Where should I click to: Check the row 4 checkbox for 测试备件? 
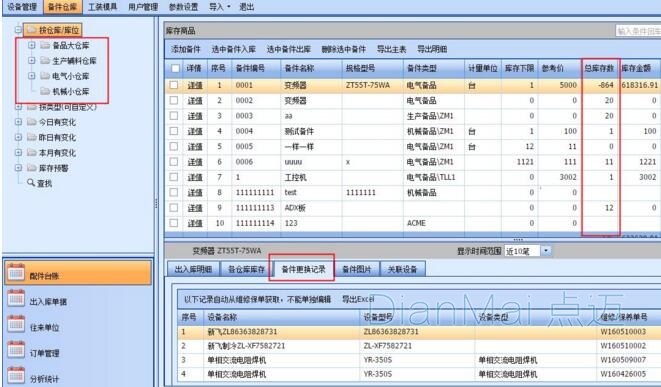pyautogui.click(x=174, y=131)
